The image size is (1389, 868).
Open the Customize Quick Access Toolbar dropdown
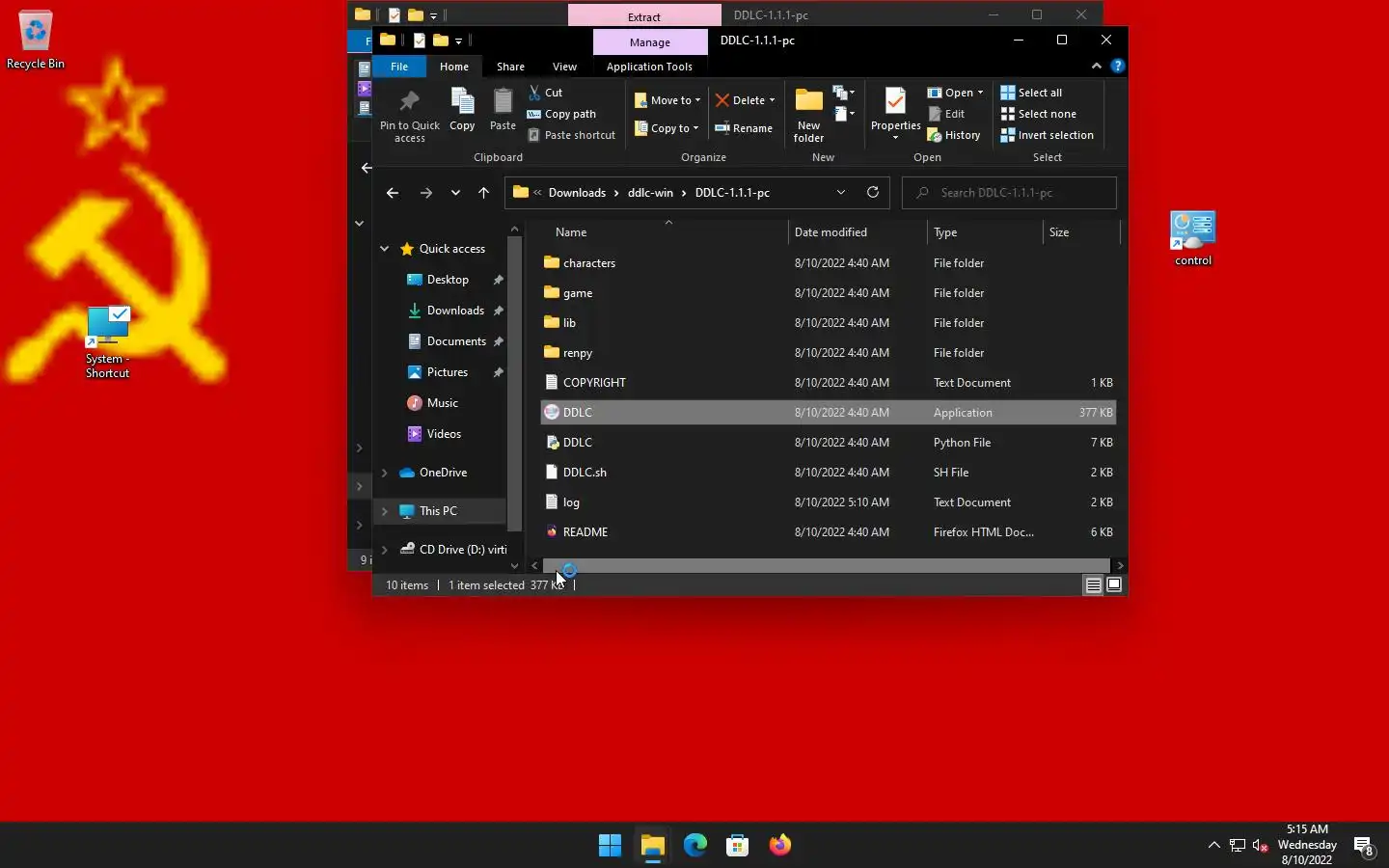[x=459, y=41]
